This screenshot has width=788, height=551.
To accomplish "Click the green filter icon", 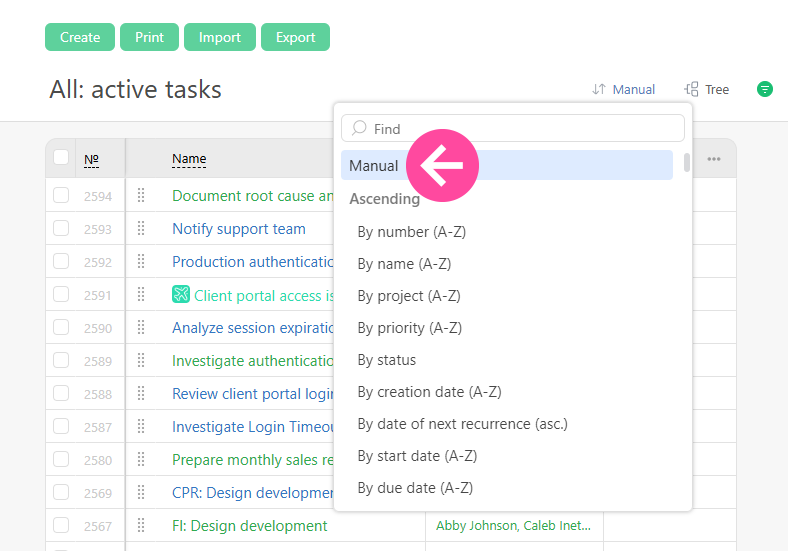I will (765, 89).
